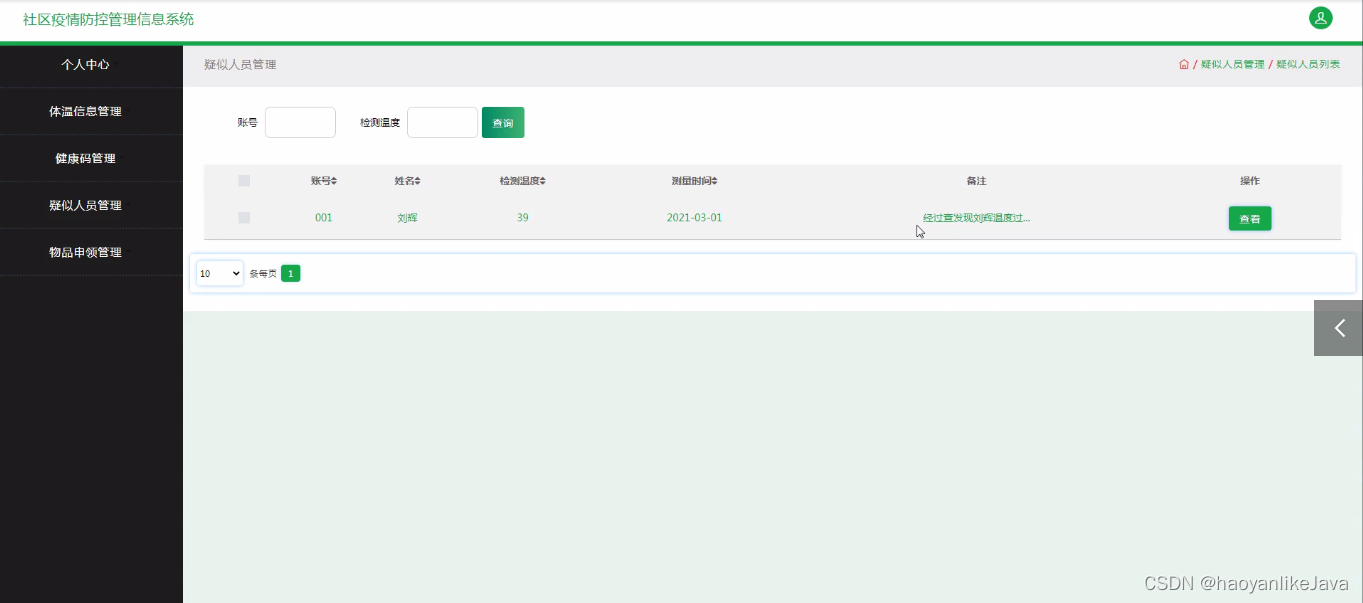Open the user avatar icon
The height and width of the screenshot is (603, 1363).
(x=1320, y=18)
